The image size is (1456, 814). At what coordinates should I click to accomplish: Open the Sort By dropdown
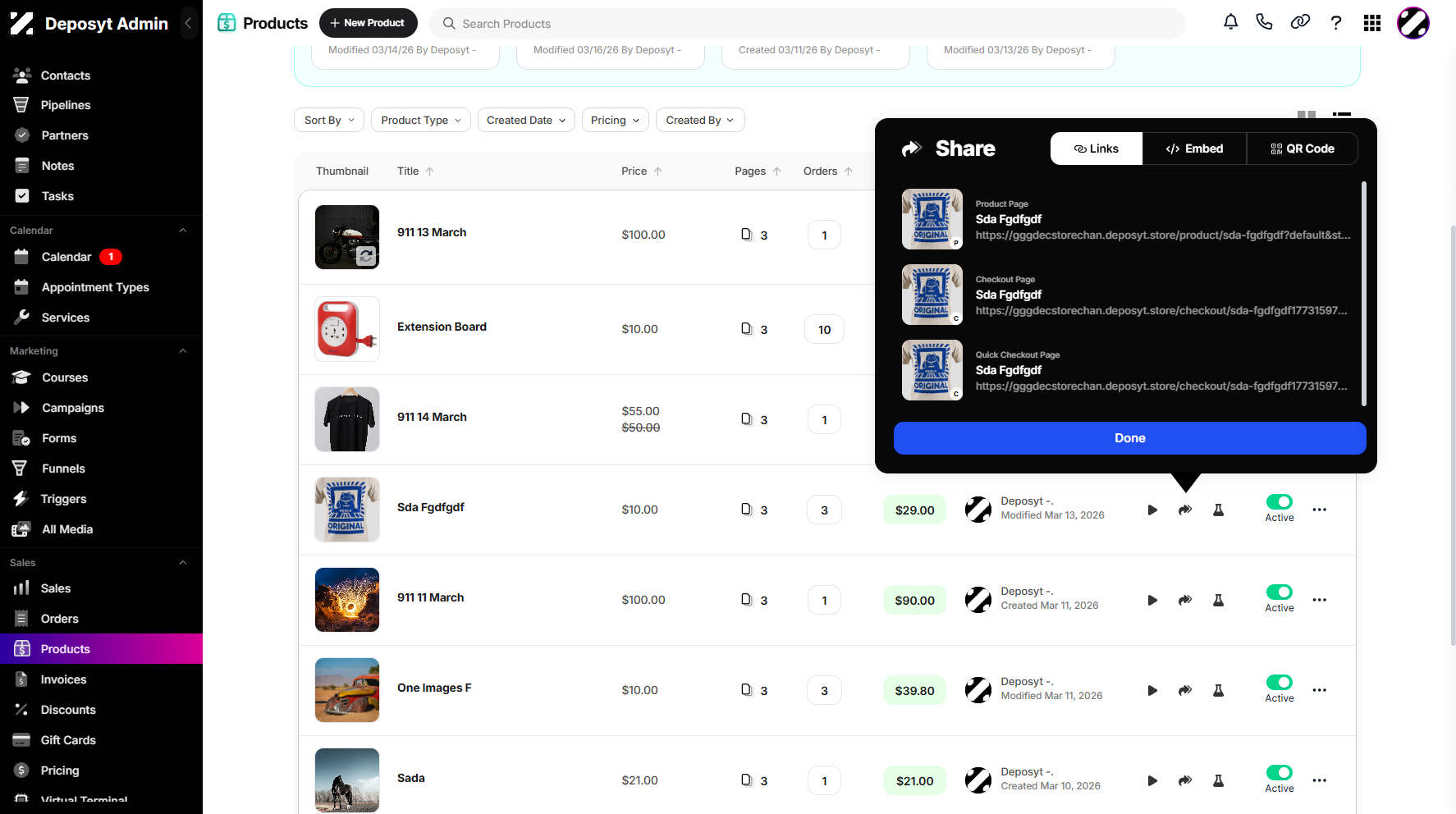pos(329,120)
